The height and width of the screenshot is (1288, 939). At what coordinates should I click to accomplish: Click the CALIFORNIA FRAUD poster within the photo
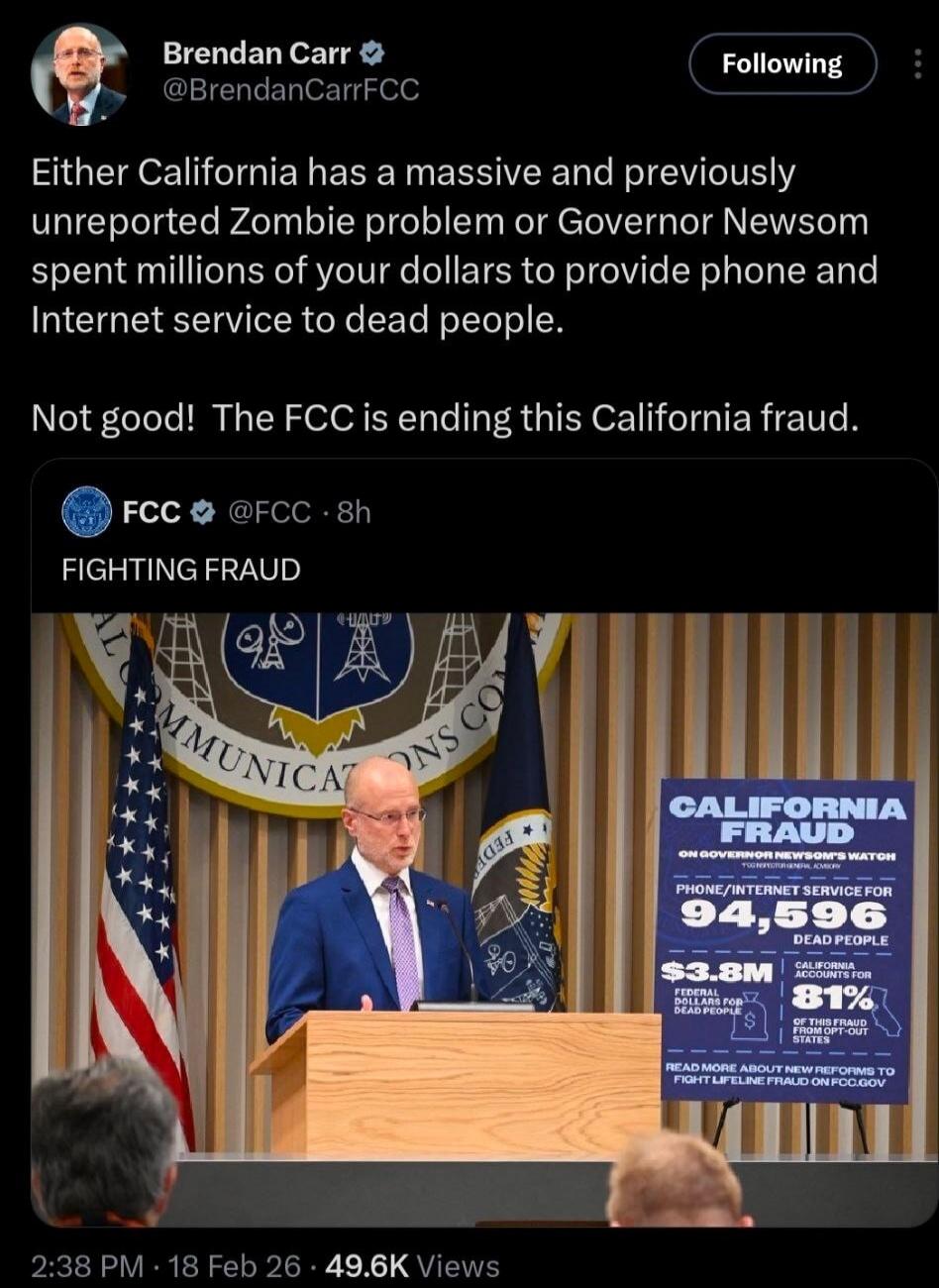pyautogui.click(x=785, y=941)
